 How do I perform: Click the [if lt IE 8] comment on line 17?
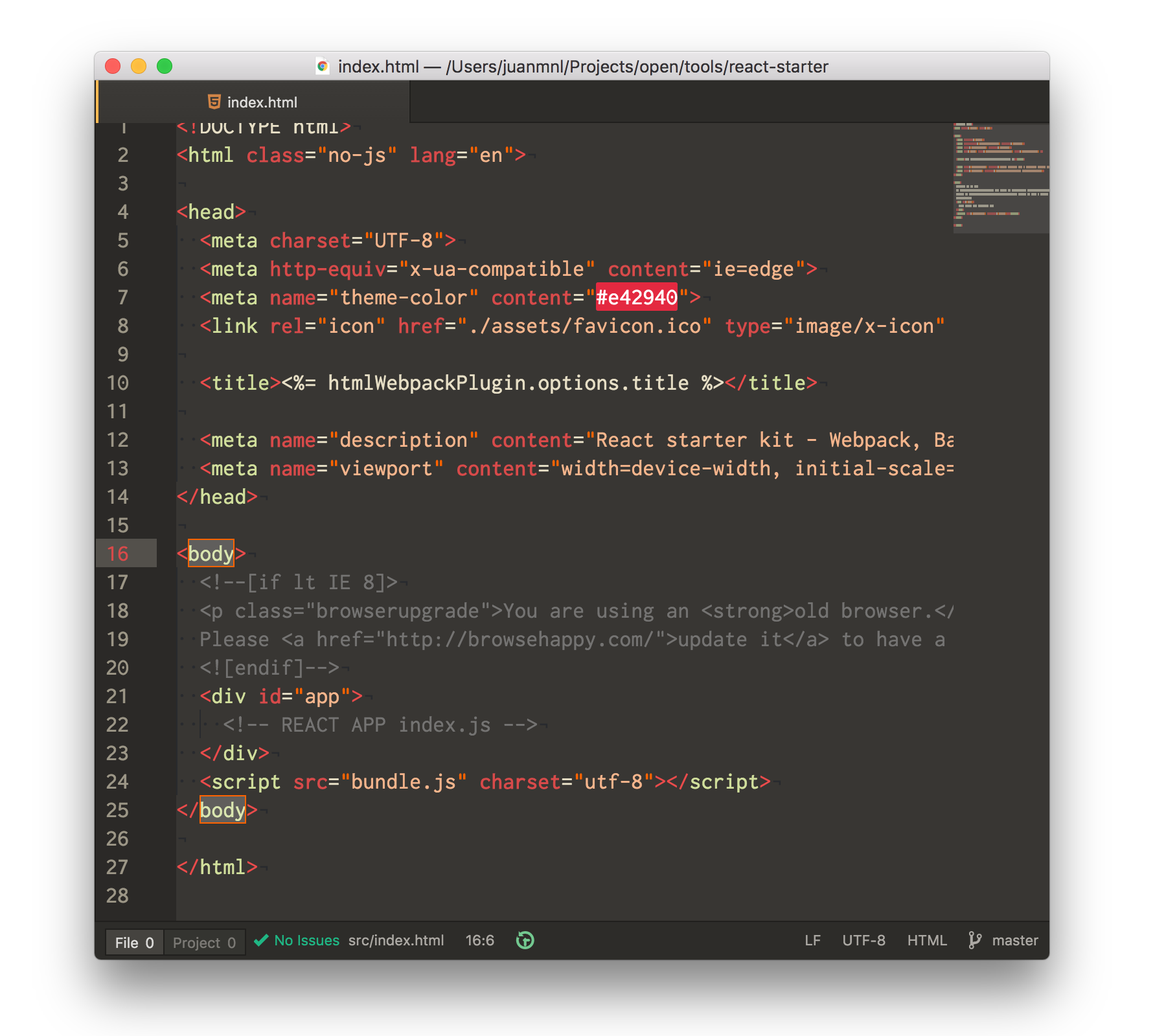[299, 582]
